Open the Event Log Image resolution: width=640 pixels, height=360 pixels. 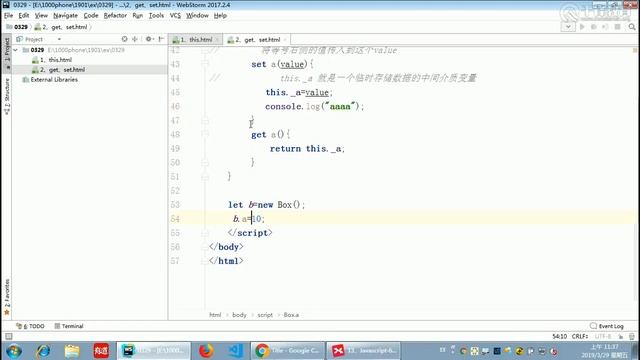[607, 326]
